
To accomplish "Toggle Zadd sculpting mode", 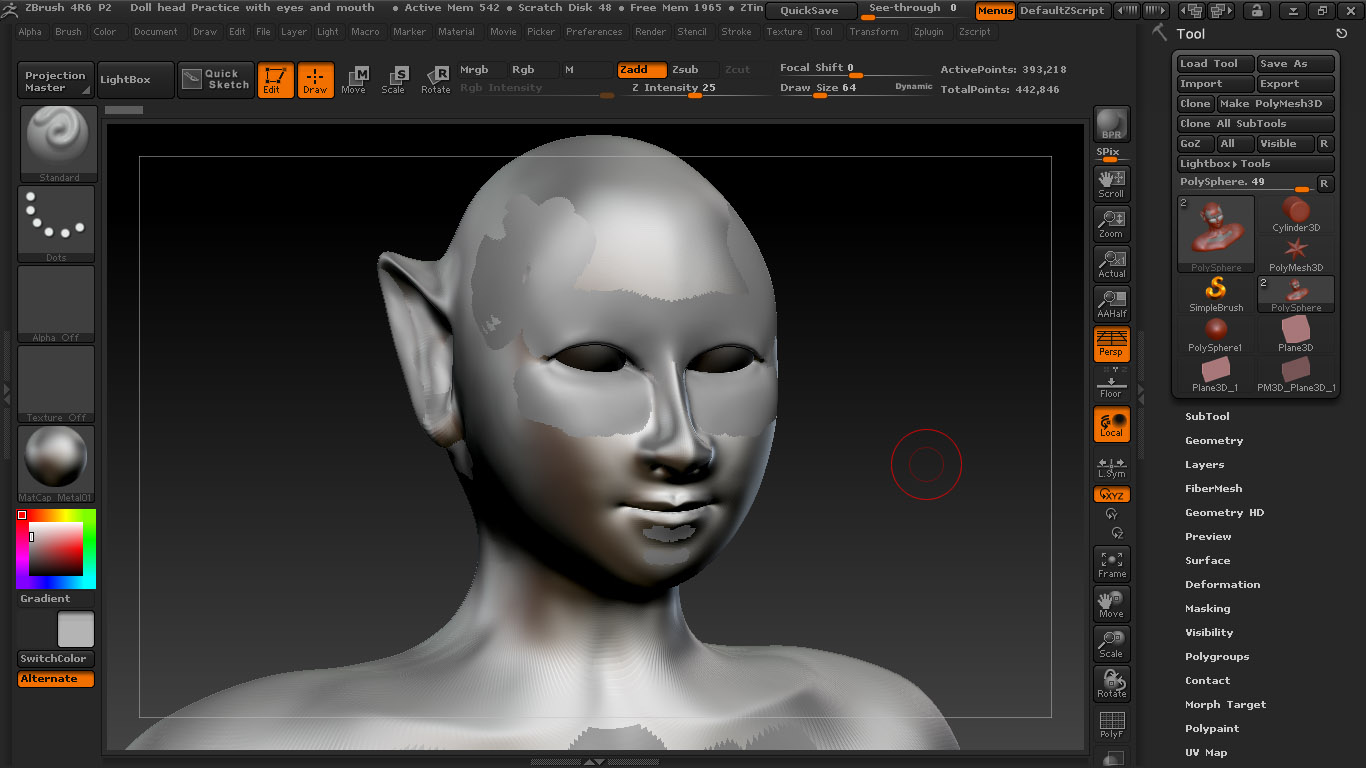I will click(x=642, y=70).
